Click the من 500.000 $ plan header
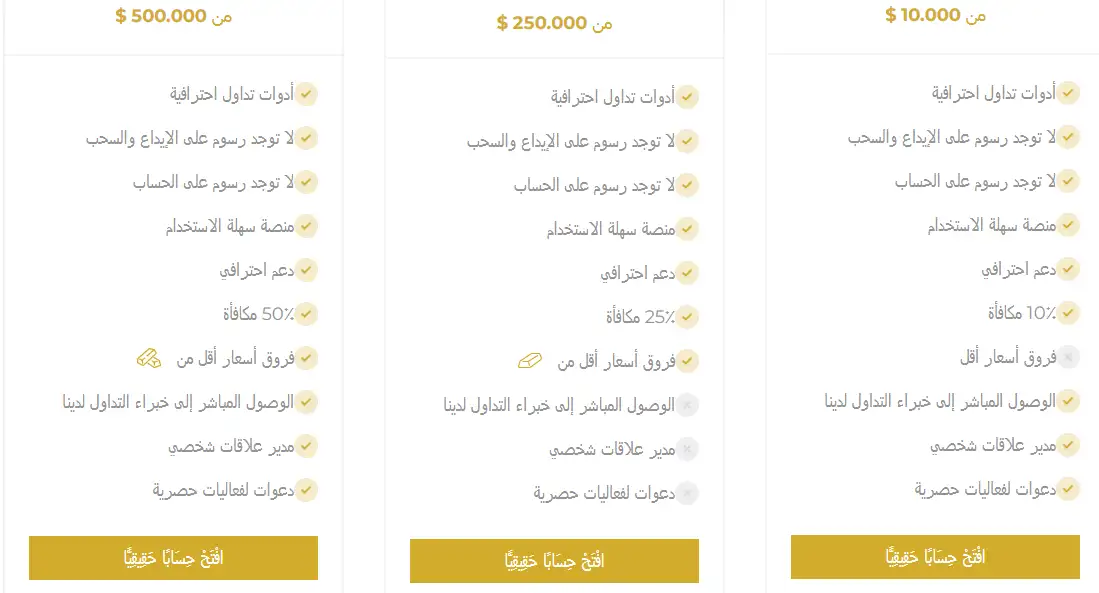Image resolution: width=1099 pixels, height=593 pixels. pyautogui.click(x=172, y=15)
